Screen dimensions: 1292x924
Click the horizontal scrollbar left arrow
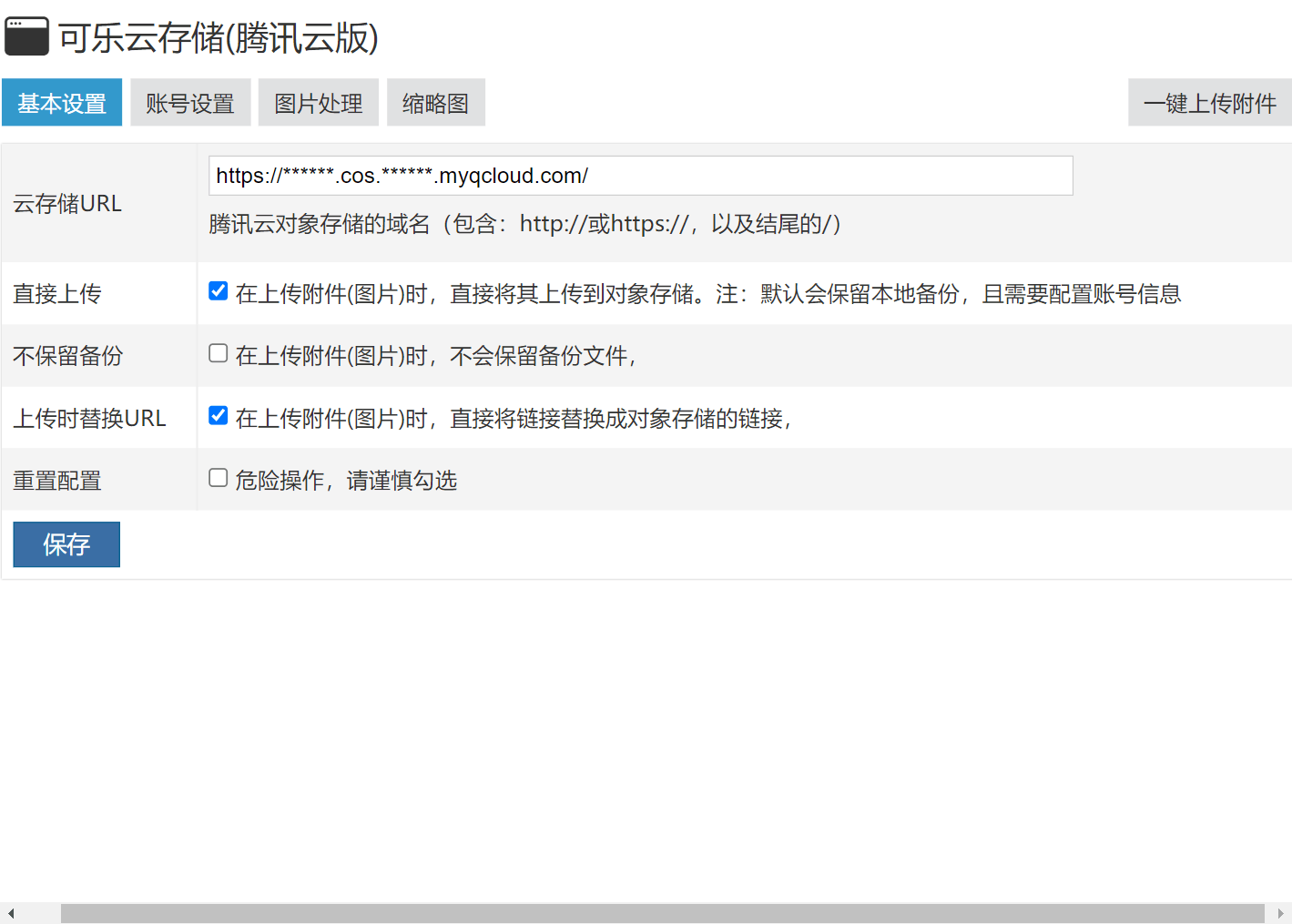10,913
